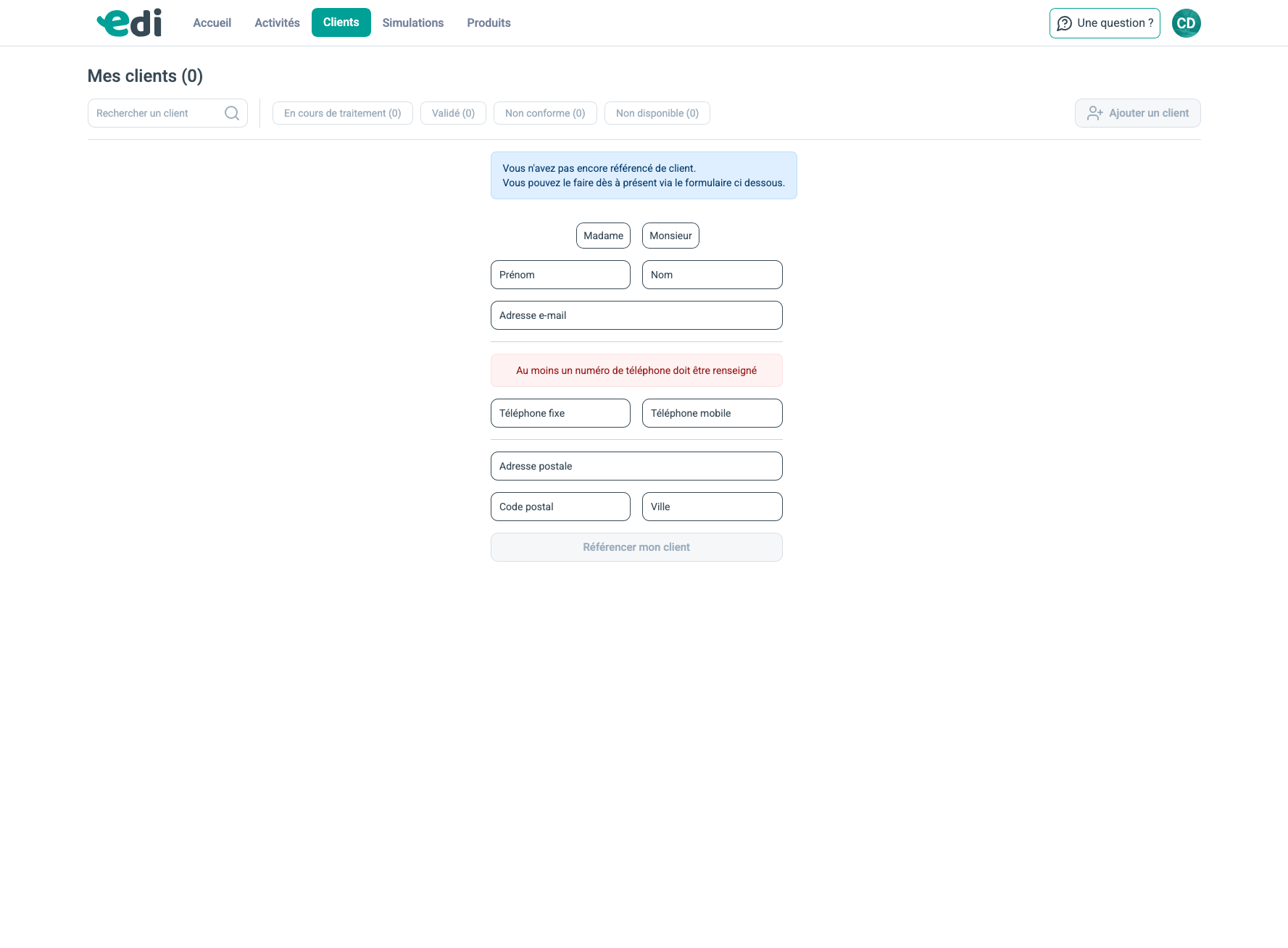Toggle the Non disponible filter
This screenshot has width=1288, height=948.
click(657, 113)
